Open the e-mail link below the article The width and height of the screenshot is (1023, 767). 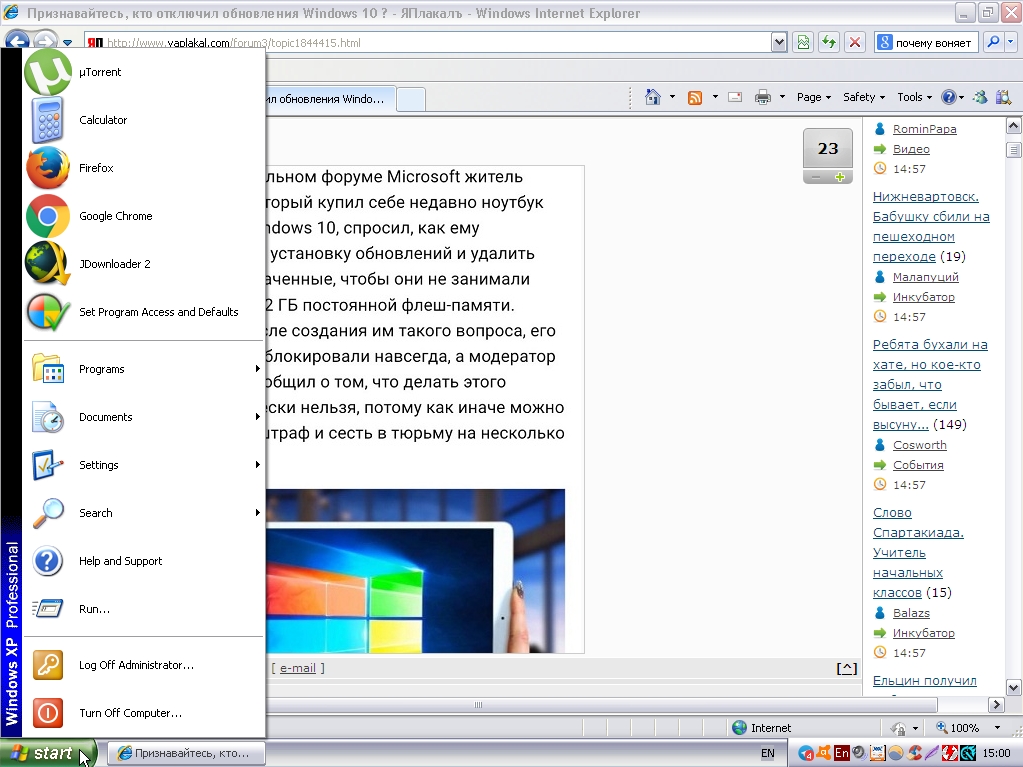297,668
